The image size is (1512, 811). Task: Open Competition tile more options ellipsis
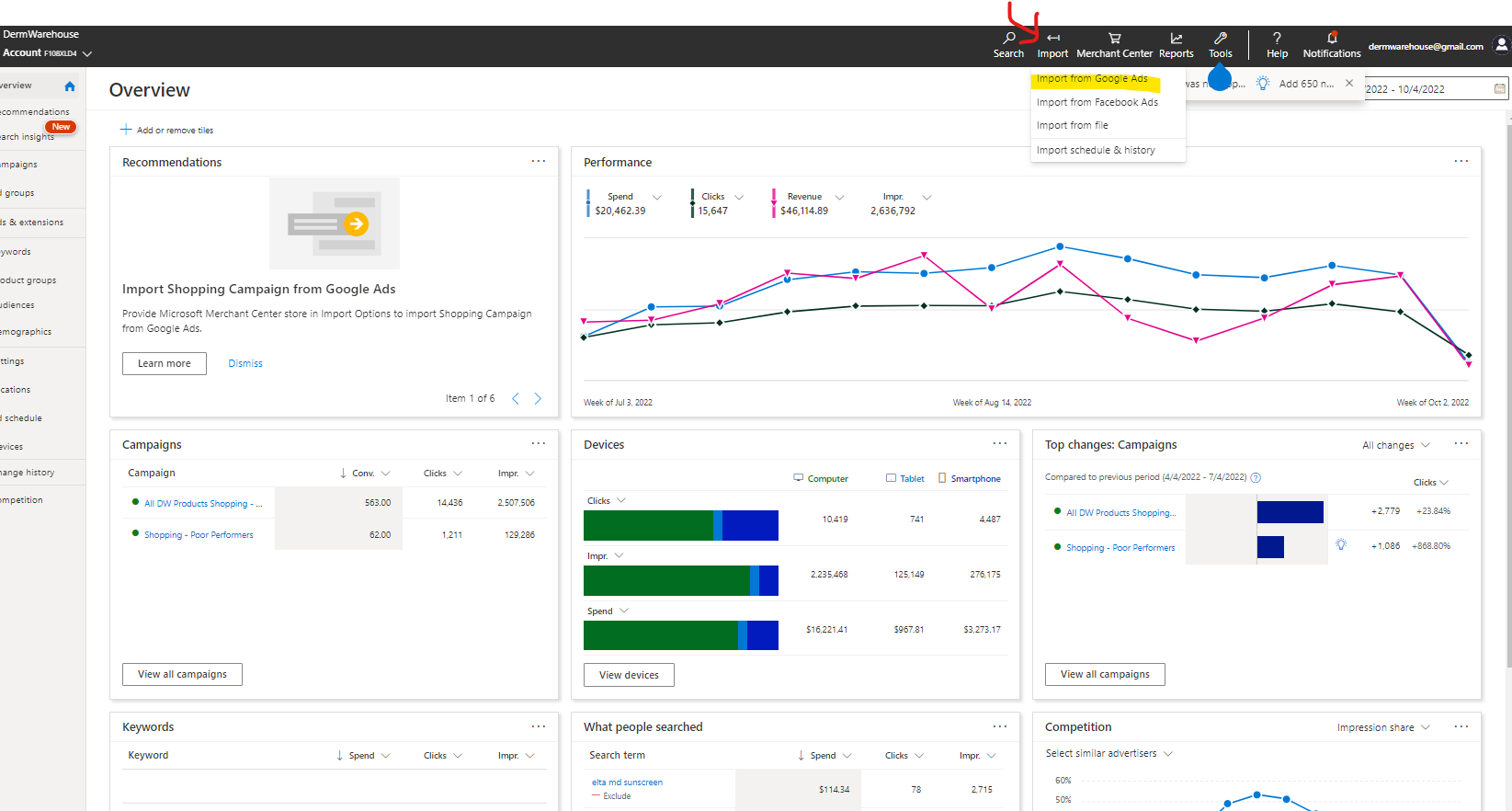1461,726
